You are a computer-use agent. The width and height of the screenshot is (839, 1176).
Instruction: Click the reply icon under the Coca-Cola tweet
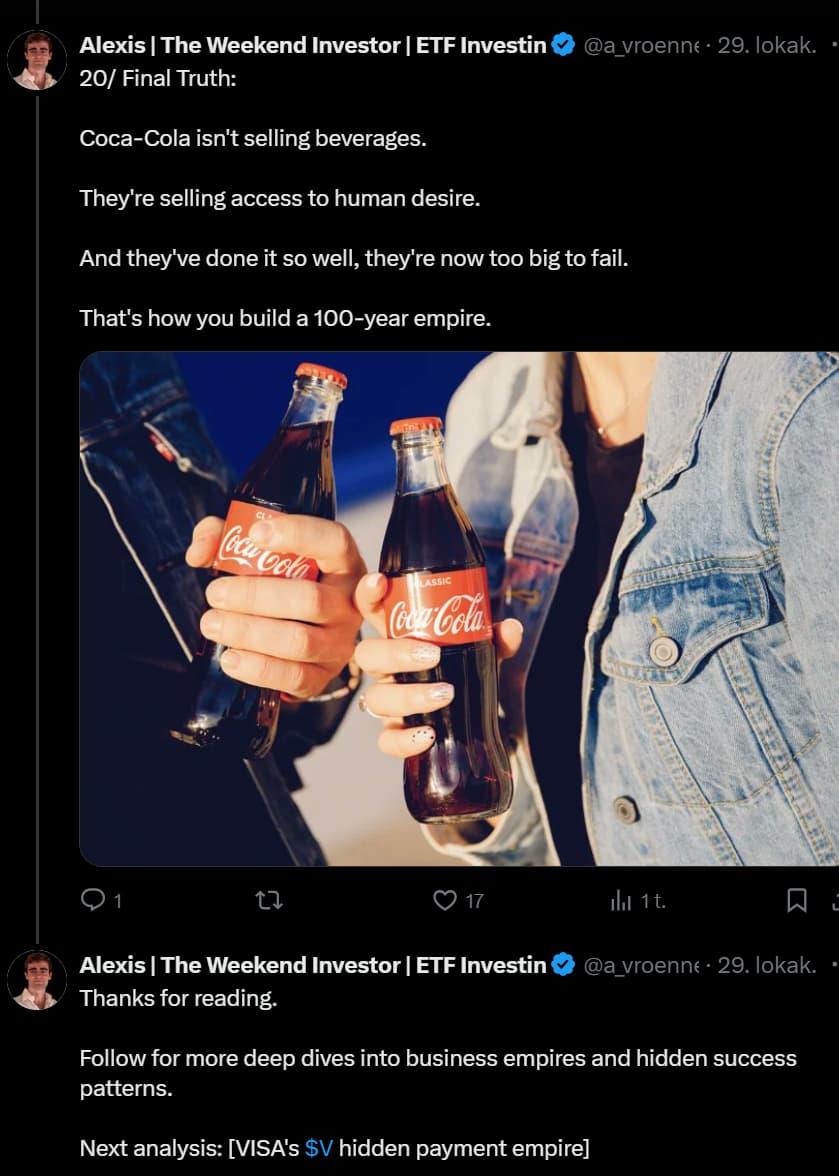93,901
